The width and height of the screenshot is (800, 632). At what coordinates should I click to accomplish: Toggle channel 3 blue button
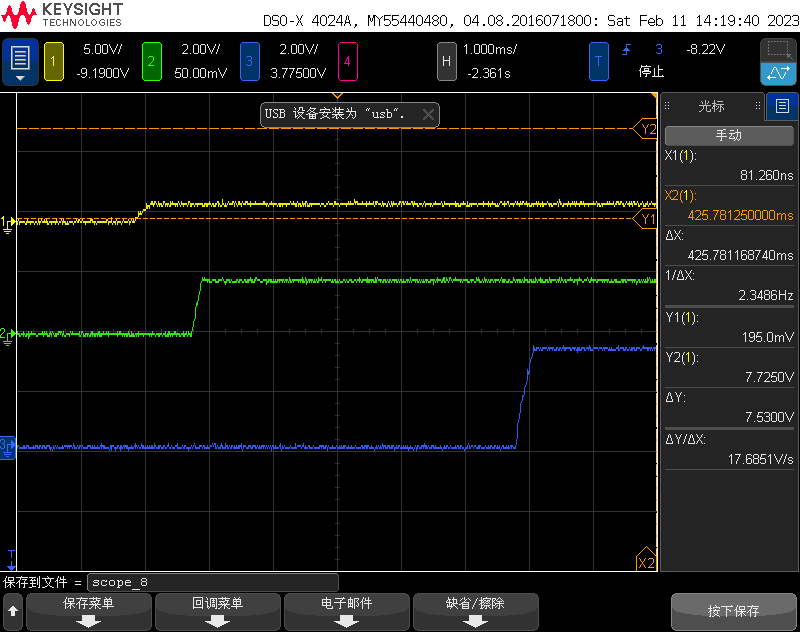pyautogui.click(x=249, y=62)
